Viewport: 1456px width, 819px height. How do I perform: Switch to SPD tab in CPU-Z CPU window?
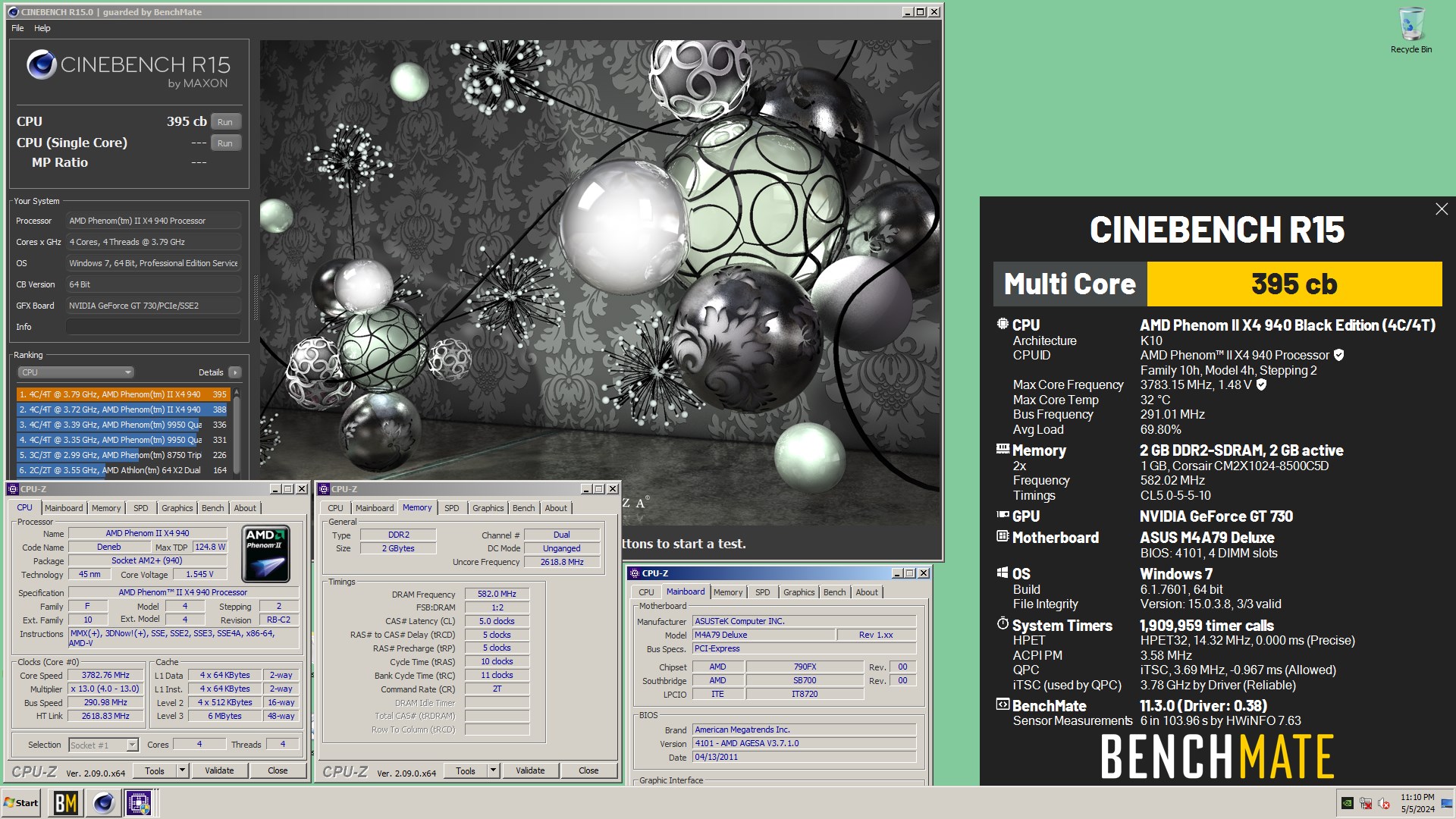coord(141,508)
